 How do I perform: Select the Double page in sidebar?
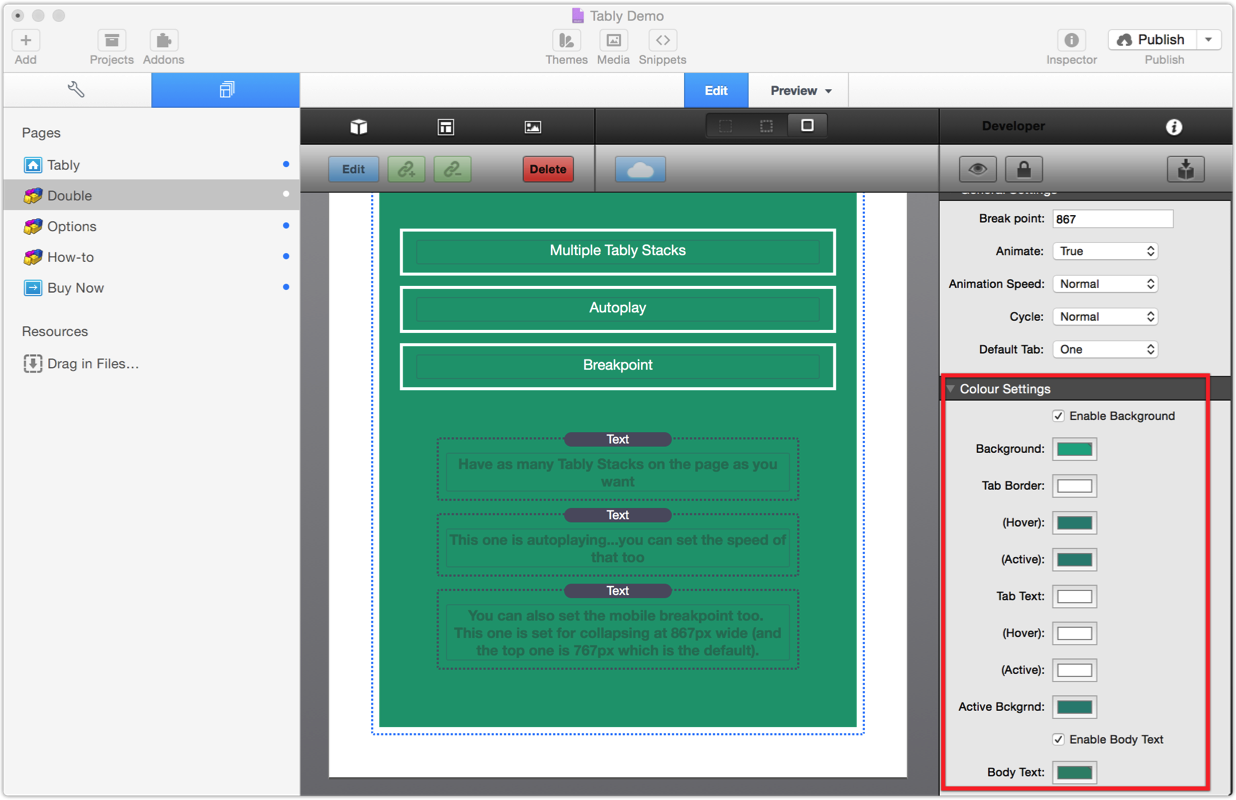[x=152, y=196]
